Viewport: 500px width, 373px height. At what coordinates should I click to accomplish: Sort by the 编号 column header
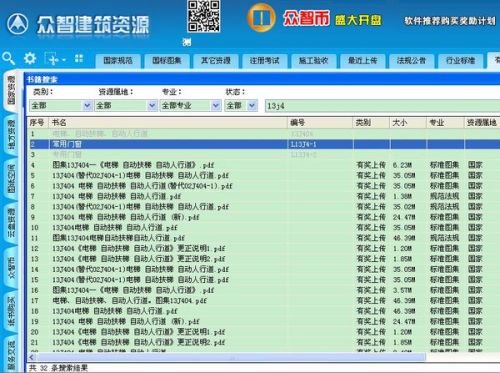coord(320,123)
